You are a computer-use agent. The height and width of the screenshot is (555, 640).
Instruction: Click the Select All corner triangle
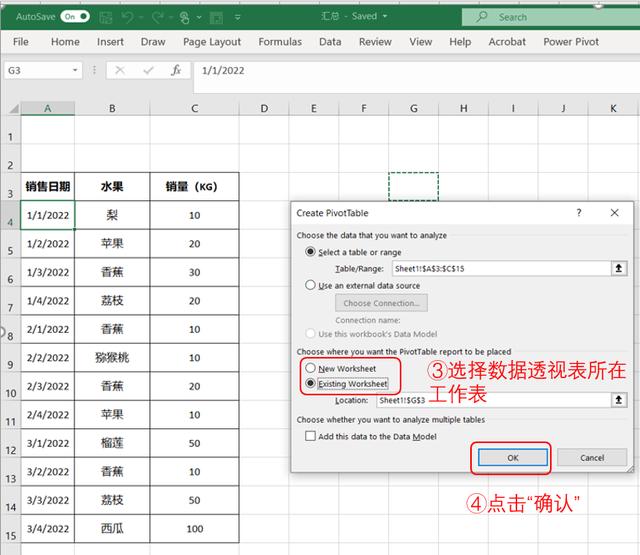(x=14, y=109)
